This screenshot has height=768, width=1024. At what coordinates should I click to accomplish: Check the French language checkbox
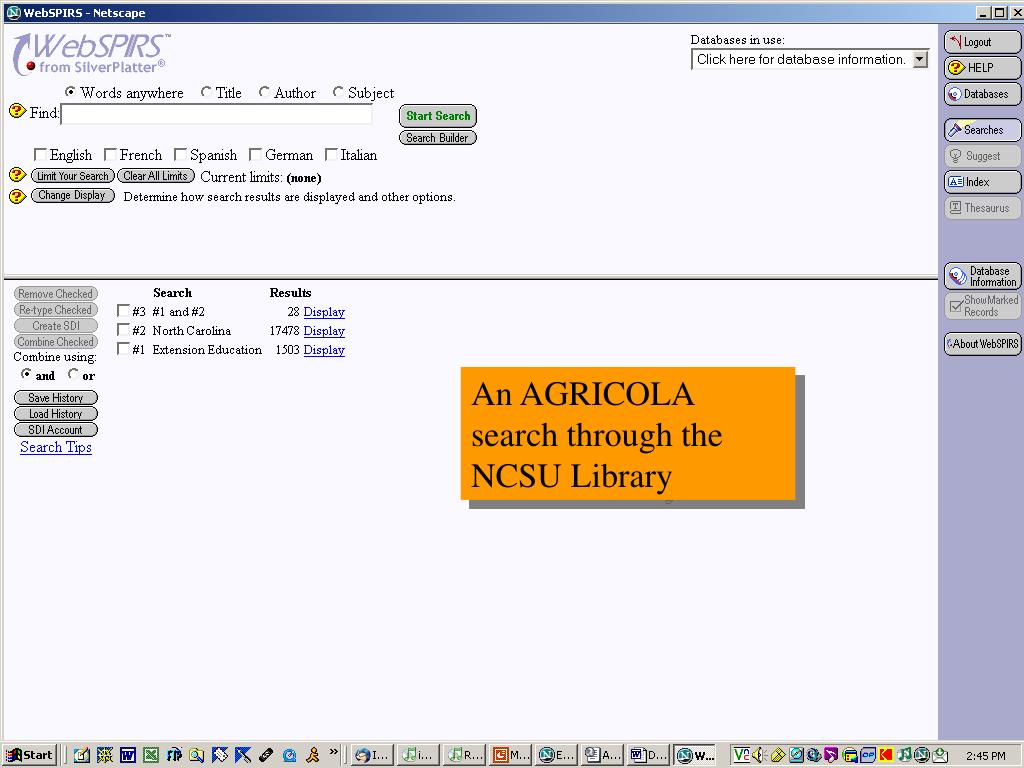click(x=110, y=154)
